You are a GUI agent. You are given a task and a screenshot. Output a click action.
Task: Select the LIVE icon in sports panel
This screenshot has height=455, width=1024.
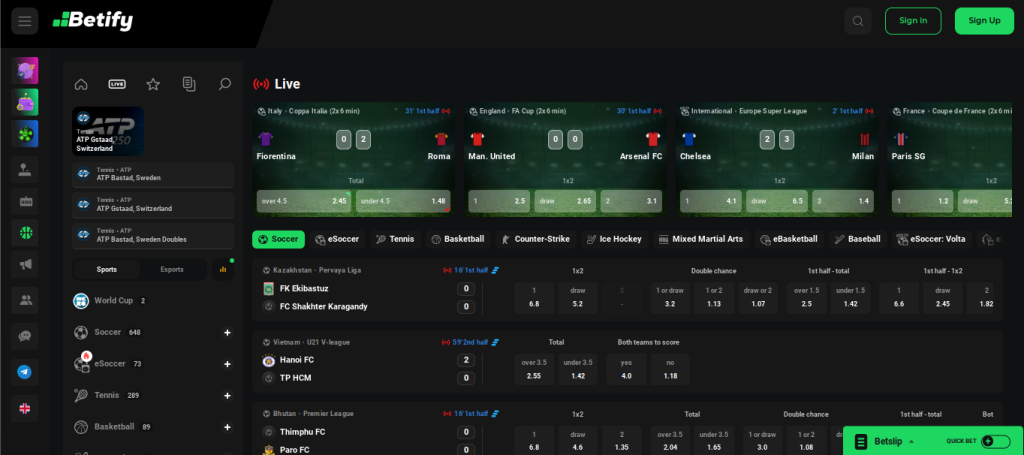click(117, 84)
